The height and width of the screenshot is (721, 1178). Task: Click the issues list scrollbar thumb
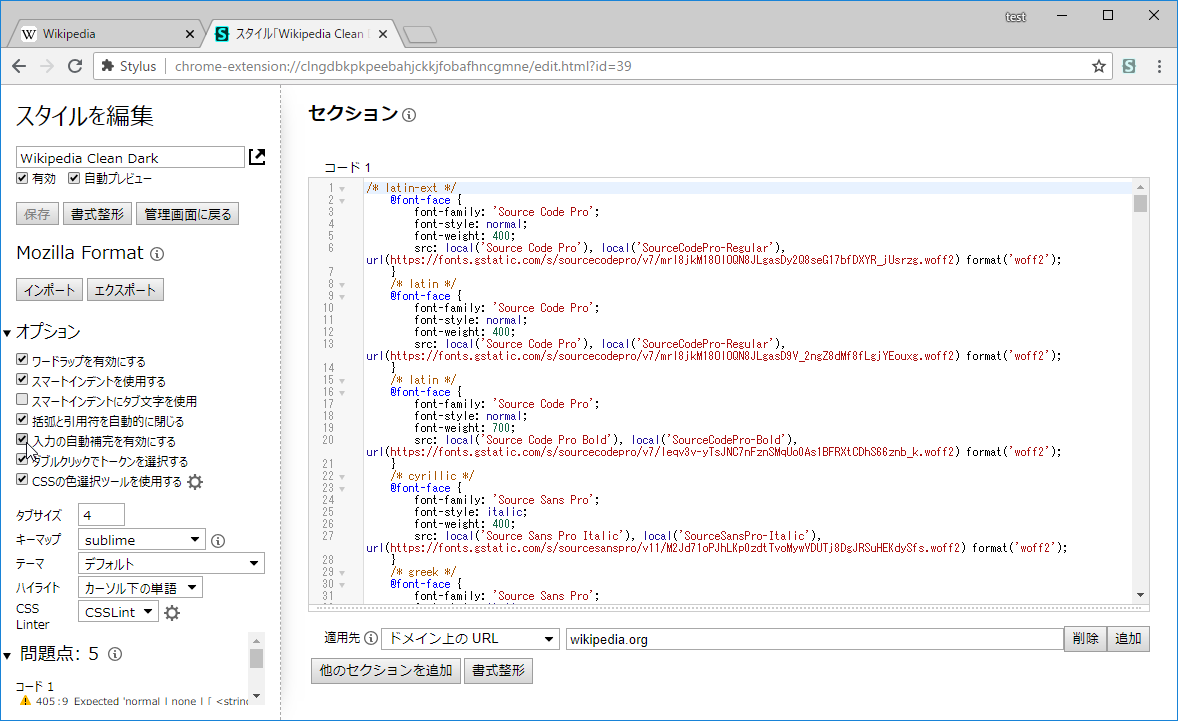coord(256,659)
